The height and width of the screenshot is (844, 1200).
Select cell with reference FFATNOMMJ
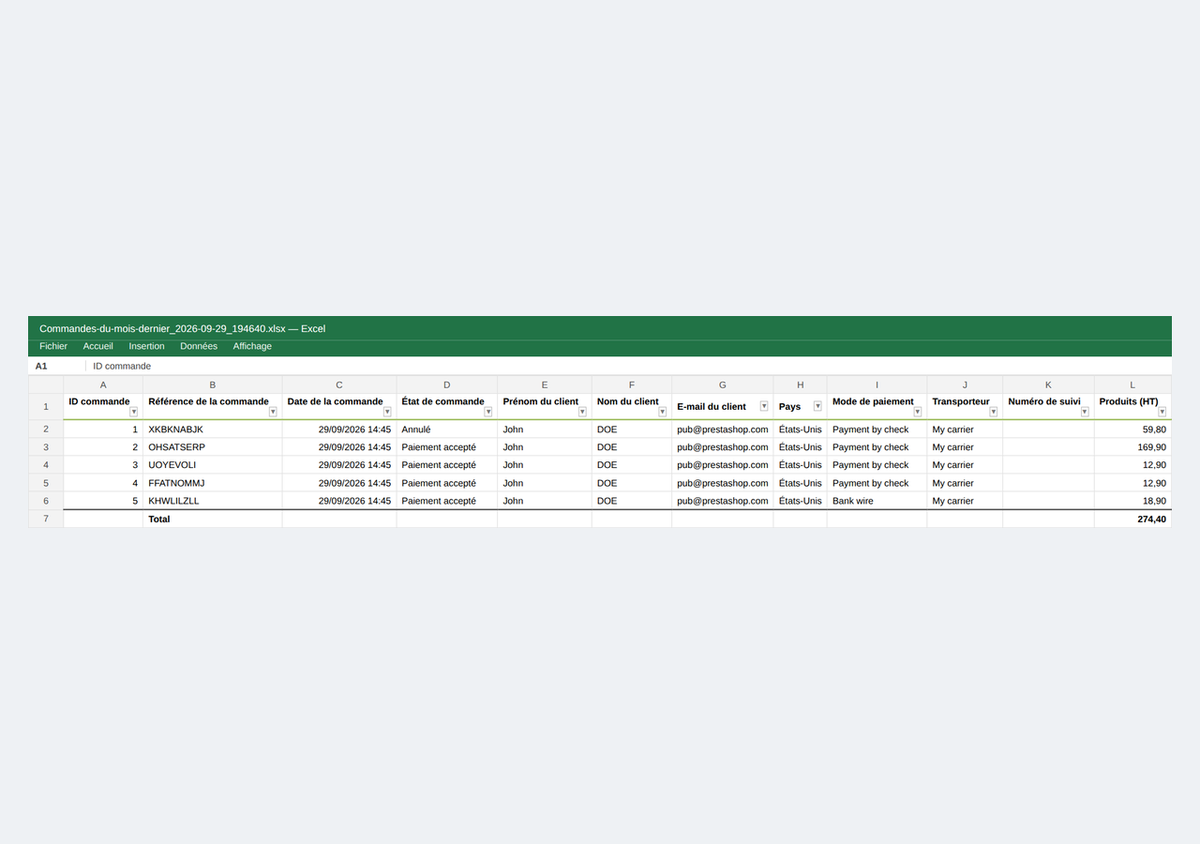click(x=212, y=483)
